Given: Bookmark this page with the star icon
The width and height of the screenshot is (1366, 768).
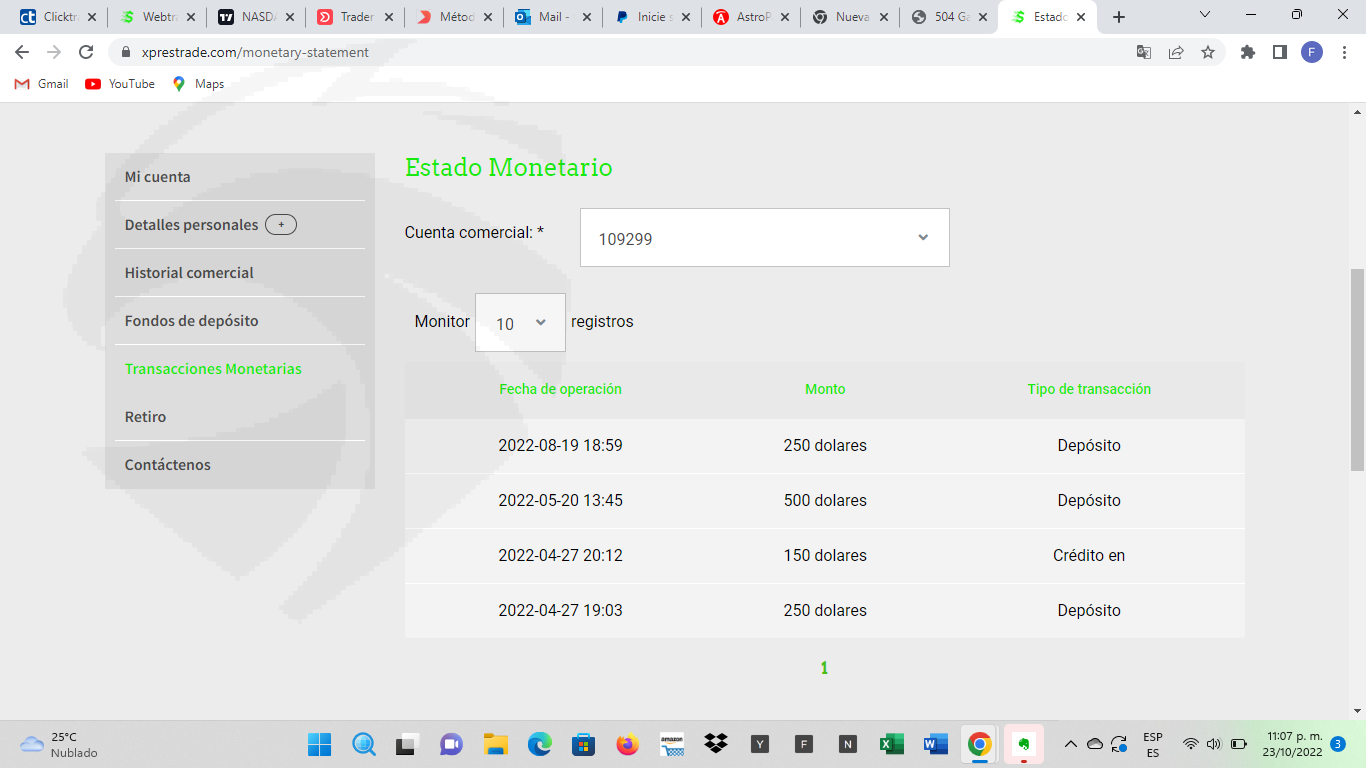Looking at the screenshot, I should click(1208, 52).
